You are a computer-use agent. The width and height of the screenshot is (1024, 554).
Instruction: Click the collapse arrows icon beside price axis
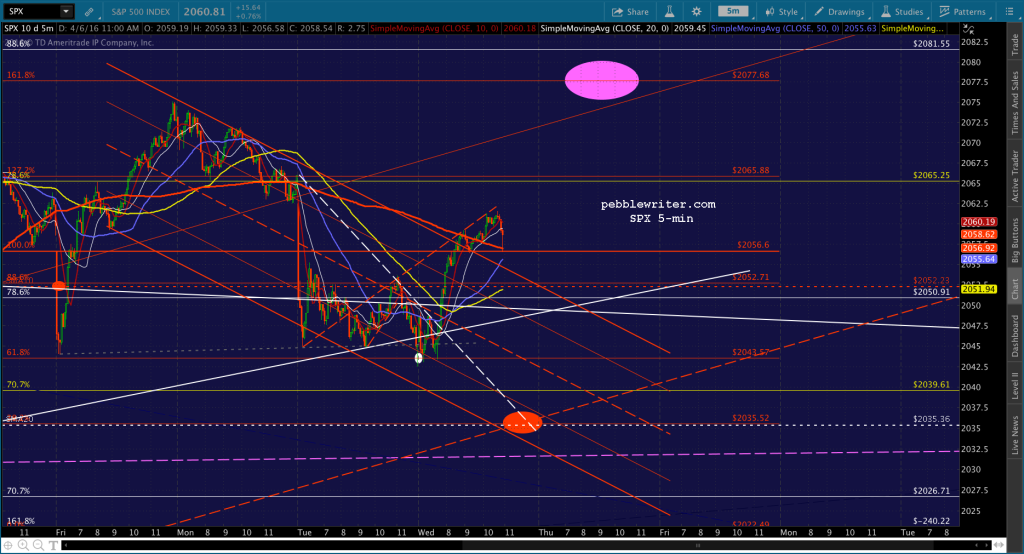(968, 29)
